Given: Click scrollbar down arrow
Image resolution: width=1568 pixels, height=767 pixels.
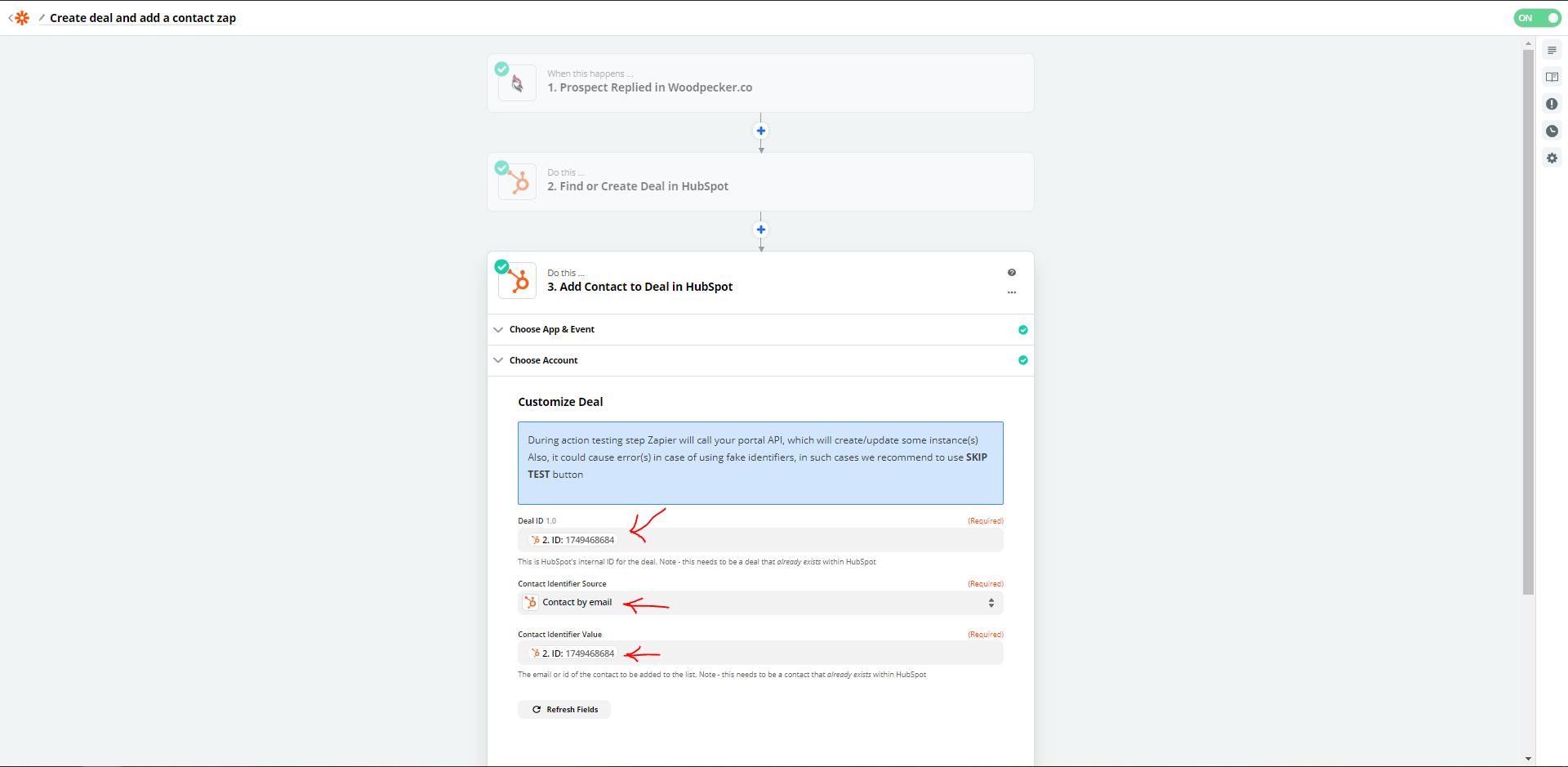Looking at the screenshot, I should point(1528,759).
